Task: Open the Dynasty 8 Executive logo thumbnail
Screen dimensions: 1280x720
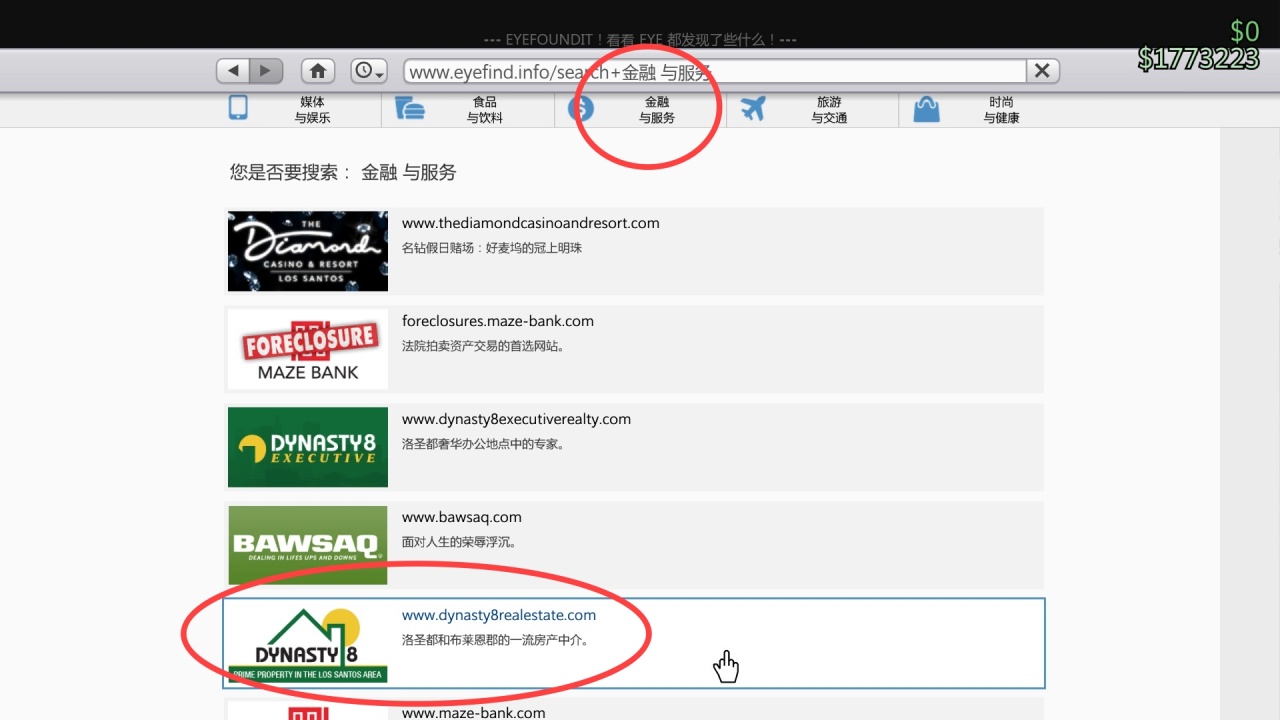Action: 308,447
